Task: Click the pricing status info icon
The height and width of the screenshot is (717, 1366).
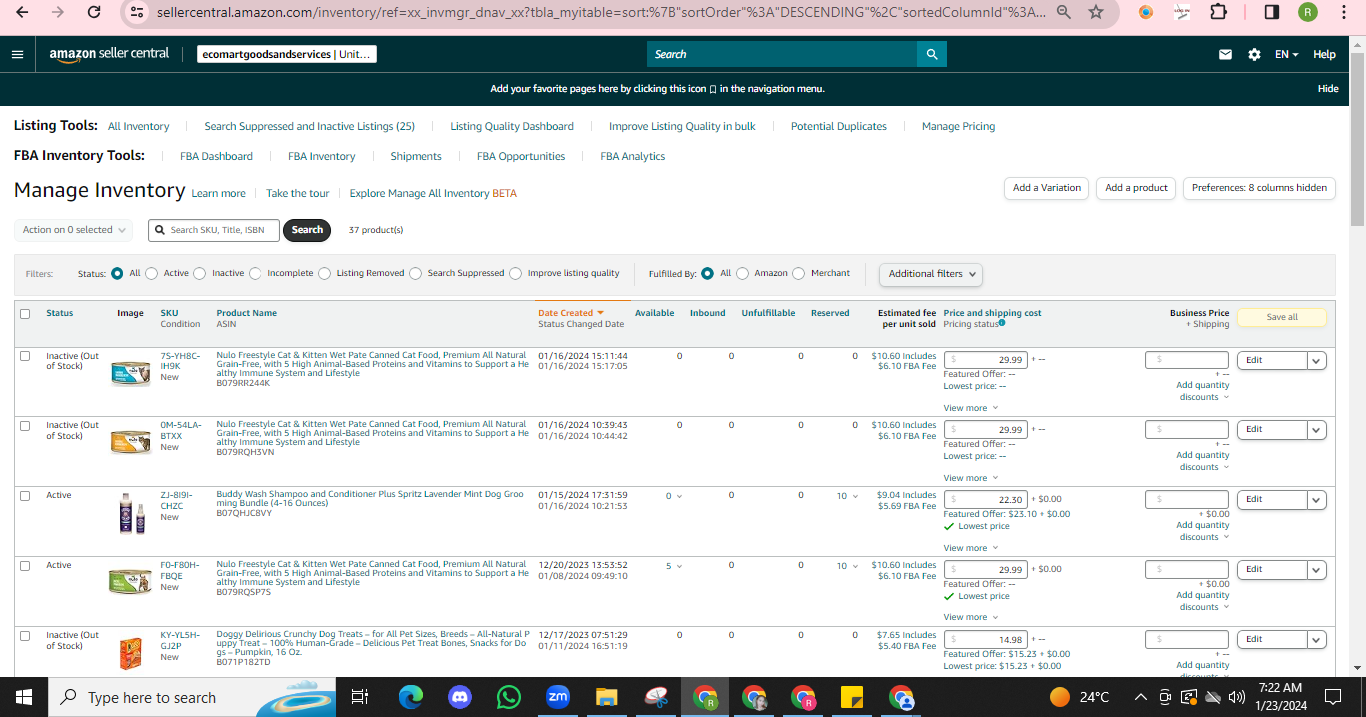Action: coord(1002,323)
